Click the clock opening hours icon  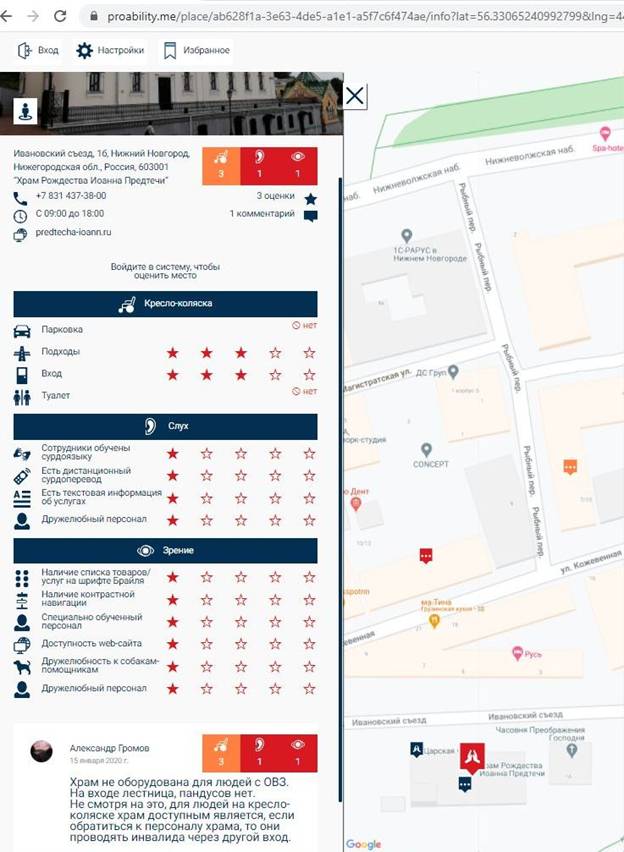tap(20, 216)
